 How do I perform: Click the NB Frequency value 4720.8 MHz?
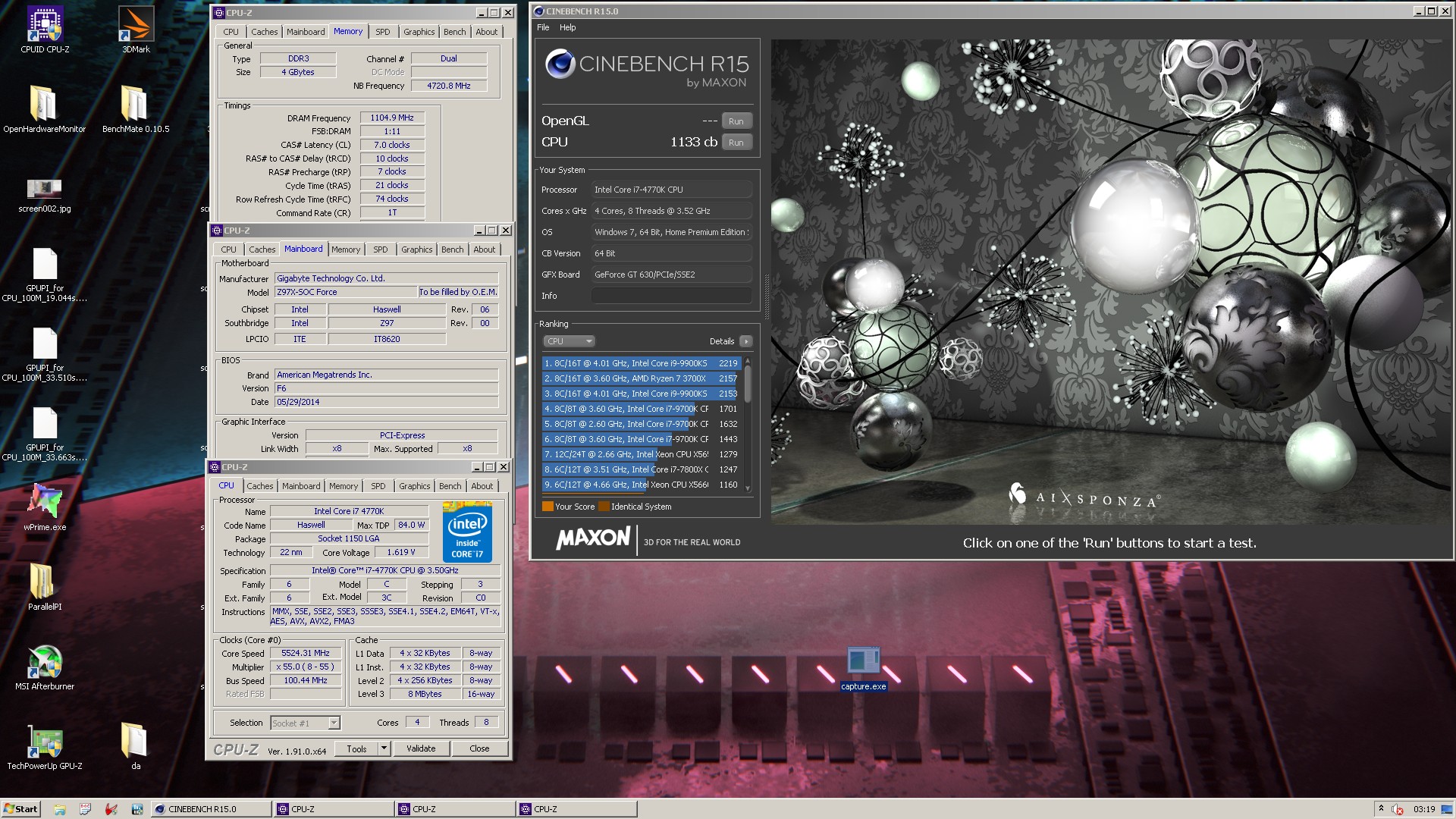[x=449, y=86]
